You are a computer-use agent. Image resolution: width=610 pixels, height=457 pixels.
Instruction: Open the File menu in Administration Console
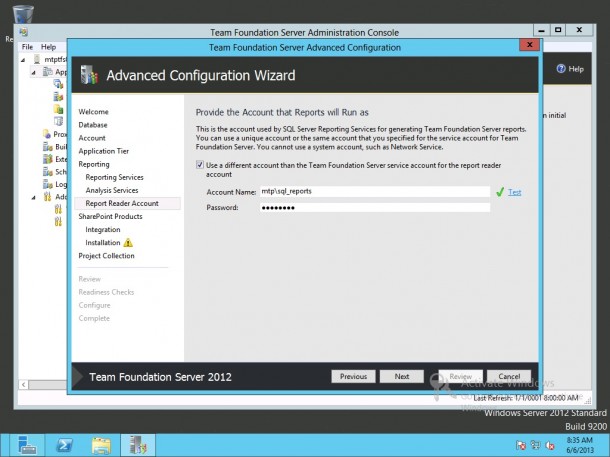click(x=27, y=47)
